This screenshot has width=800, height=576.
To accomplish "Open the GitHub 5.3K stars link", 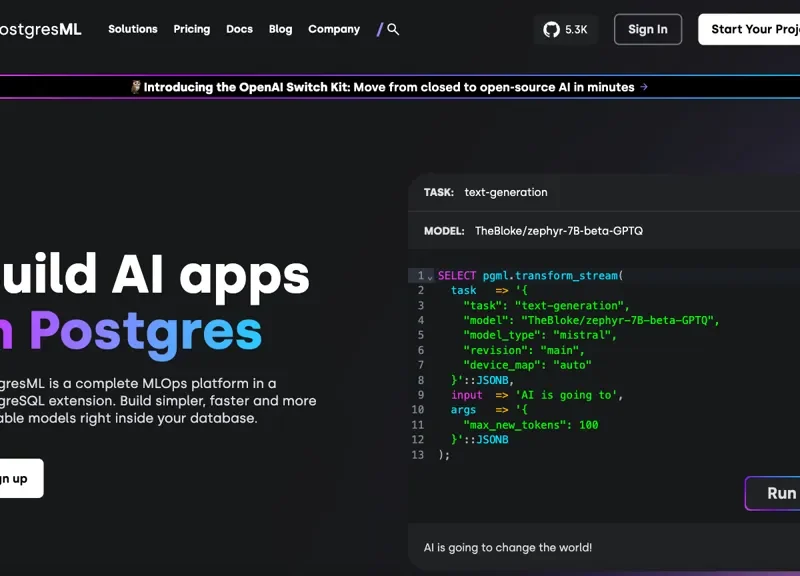I will [565, 30].
